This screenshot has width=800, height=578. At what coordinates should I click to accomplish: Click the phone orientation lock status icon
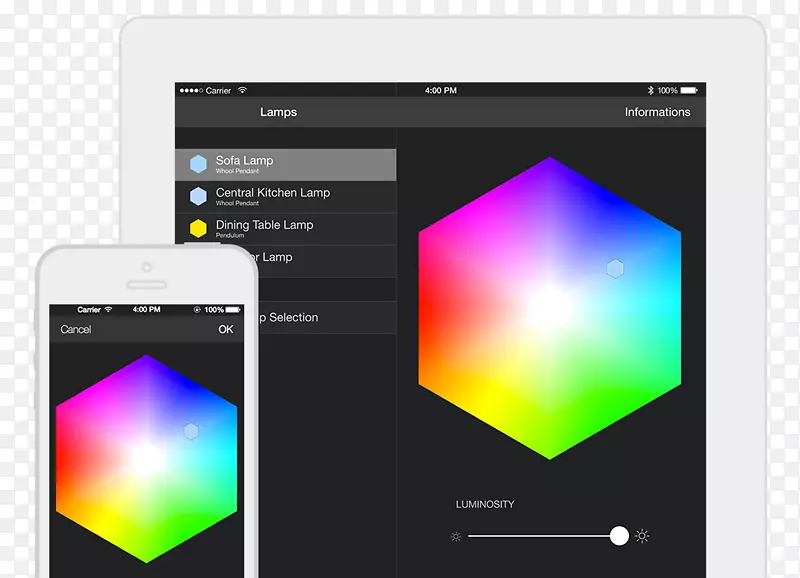(197, 310)
